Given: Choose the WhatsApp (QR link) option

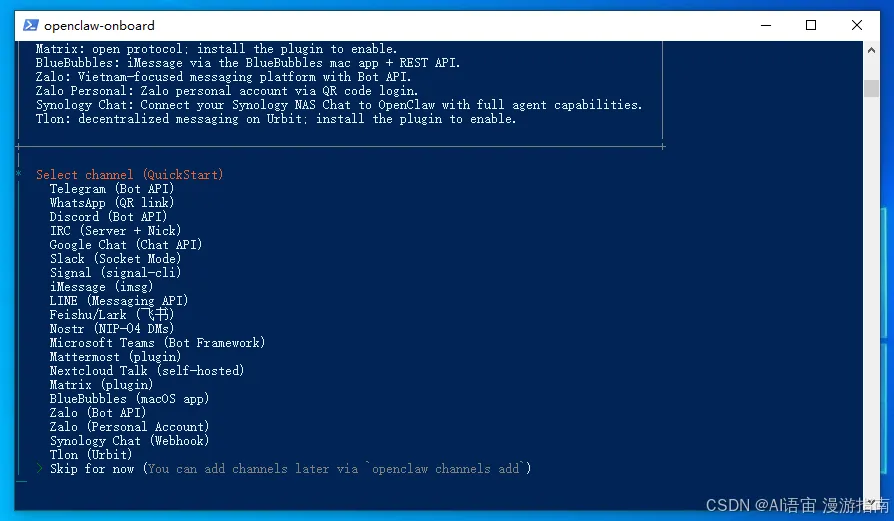Looking at the screenshot, I should [x=112, y=203].
